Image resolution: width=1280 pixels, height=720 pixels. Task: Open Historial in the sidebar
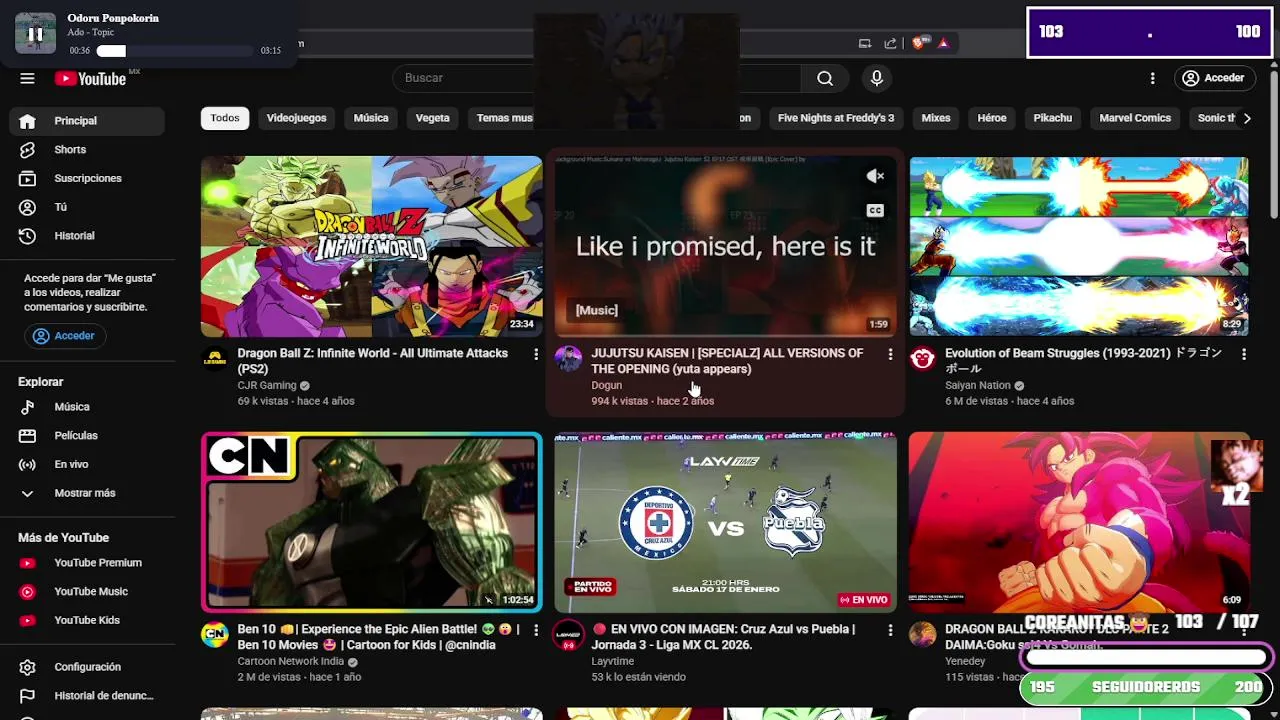pyautogui.click(x=87, y=236)
